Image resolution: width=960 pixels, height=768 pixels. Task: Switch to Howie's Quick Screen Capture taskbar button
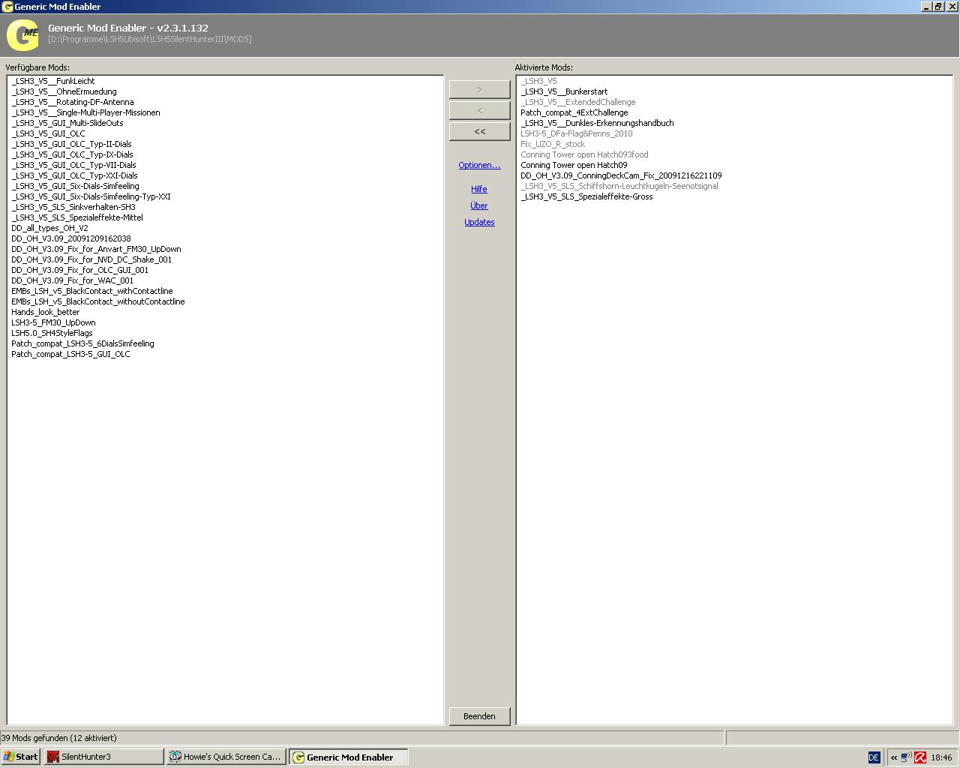[x=226, y=757]
